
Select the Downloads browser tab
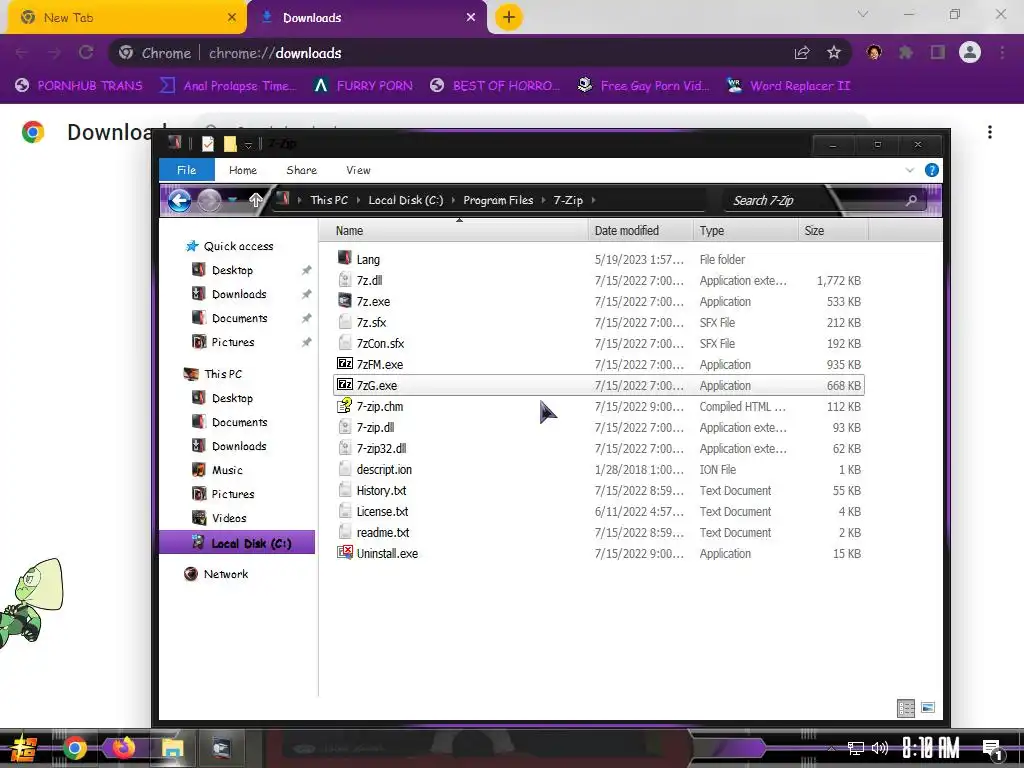click(x=366, y=18)
